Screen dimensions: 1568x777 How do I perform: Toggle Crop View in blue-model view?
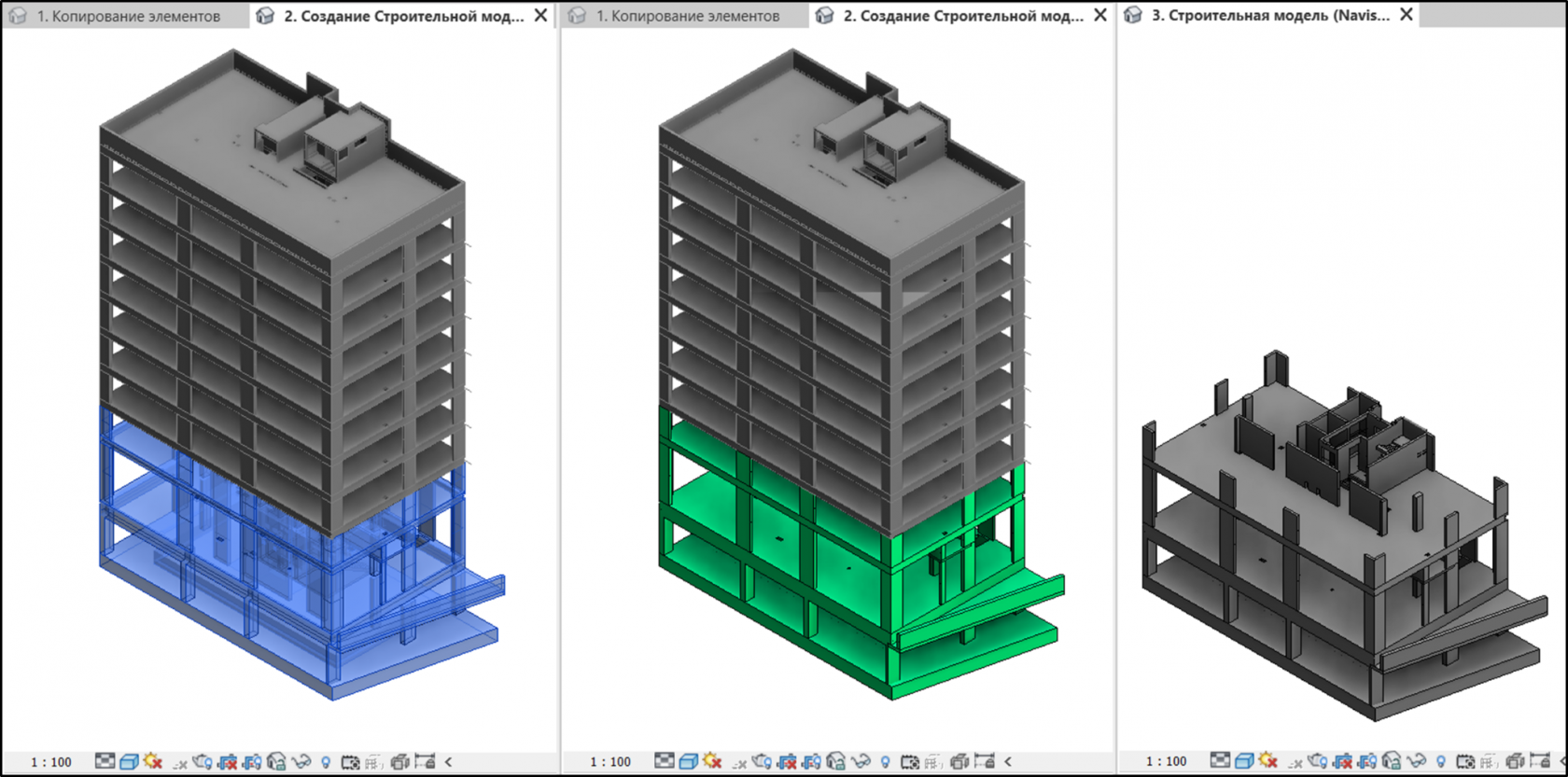[227, 761]
